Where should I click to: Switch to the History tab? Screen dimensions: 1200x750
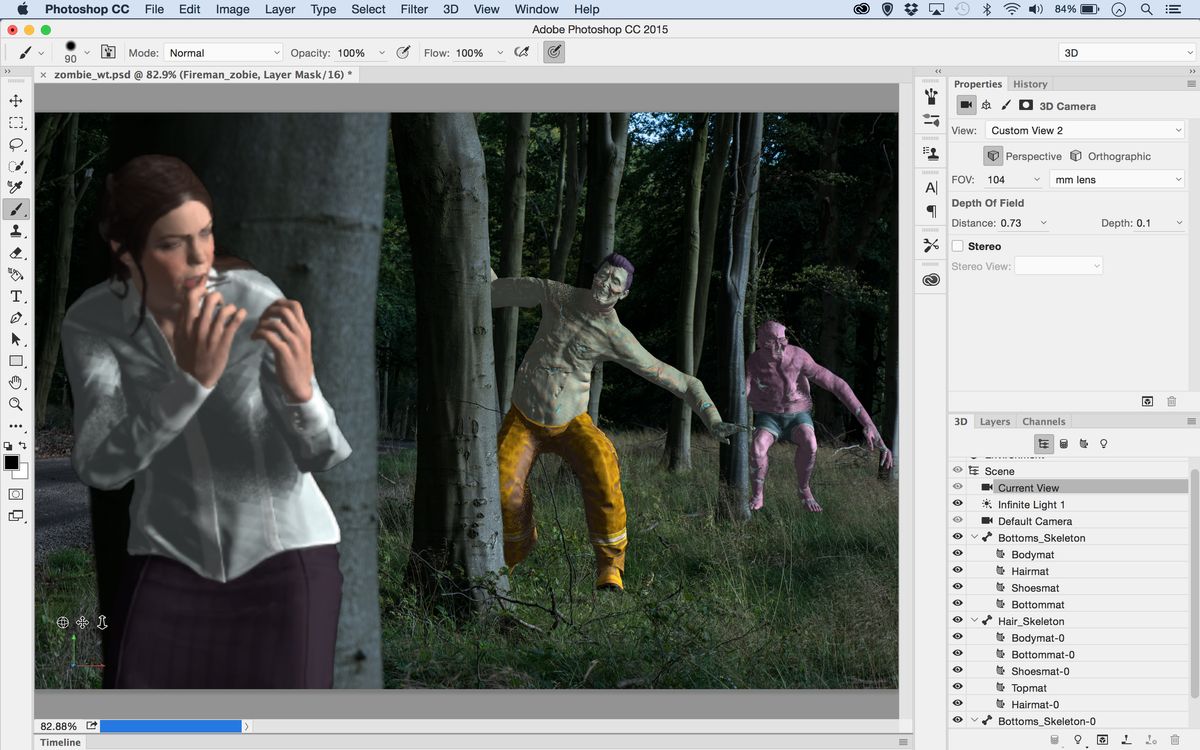pos(1030,84)
